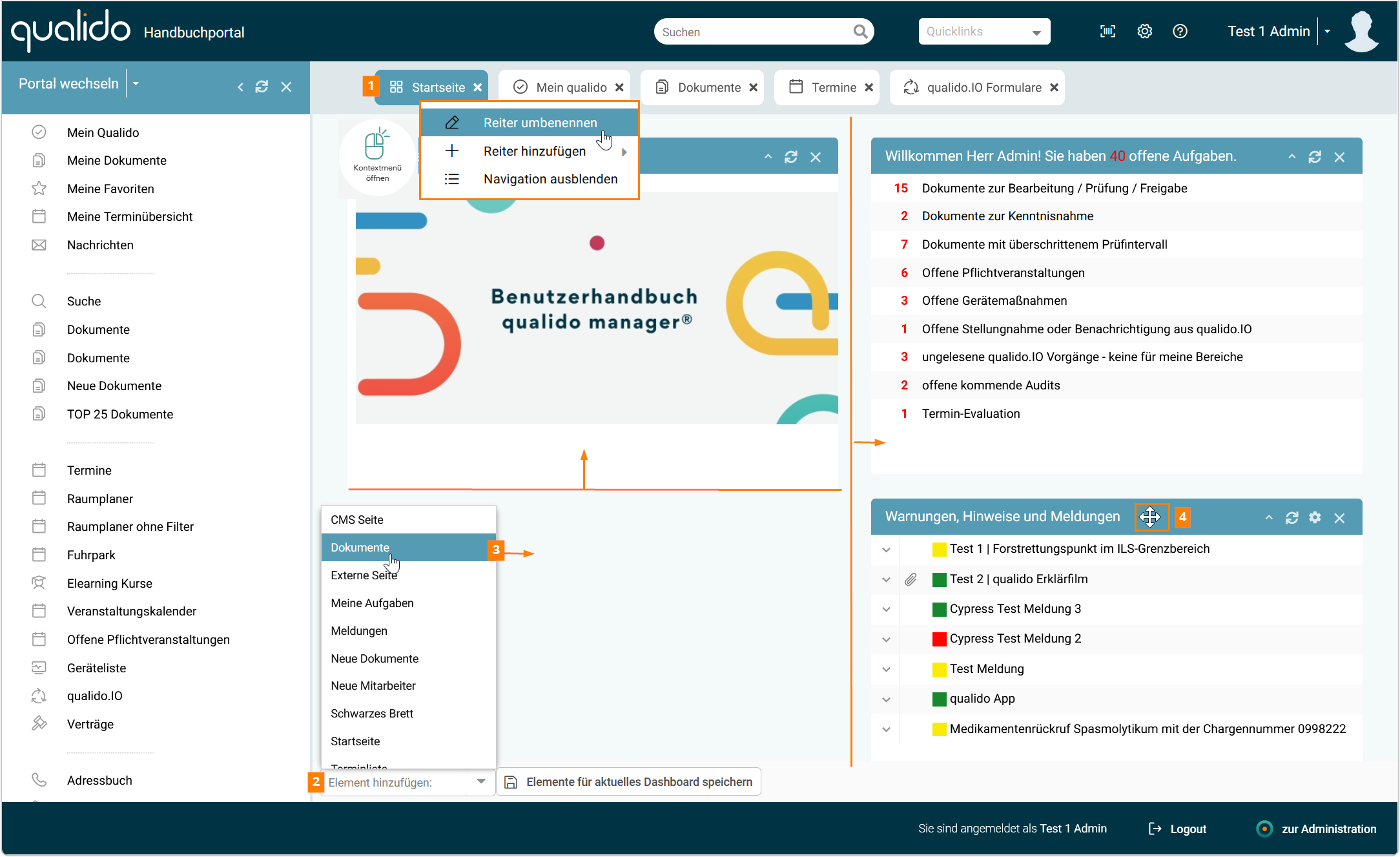Image resolution: width=1400 pixels, height=857 pixels.
Task: Open the Quicklinks dropdown
Action: click(x=984, y=32)
